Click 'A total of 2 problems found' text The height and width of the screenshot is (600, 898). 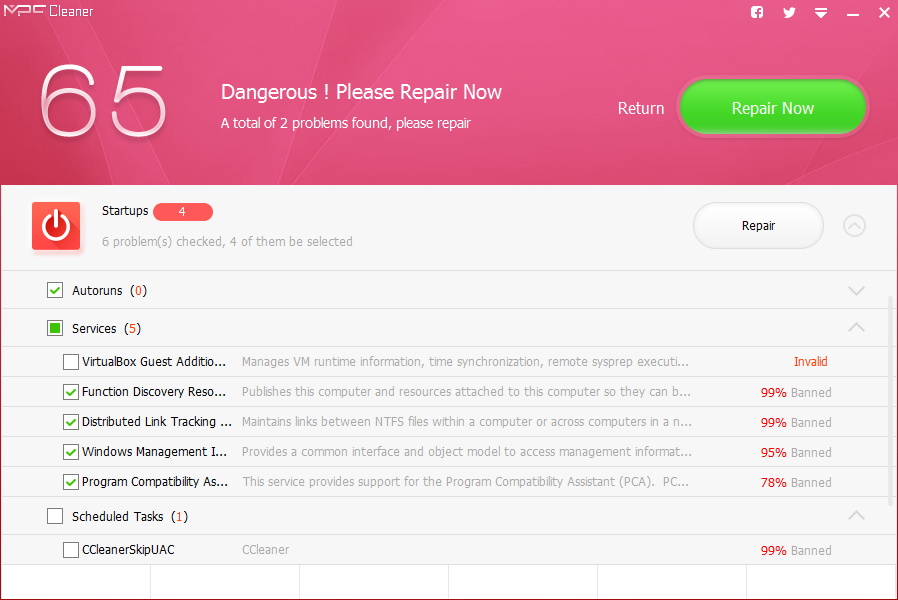click(x=345, y=123)
